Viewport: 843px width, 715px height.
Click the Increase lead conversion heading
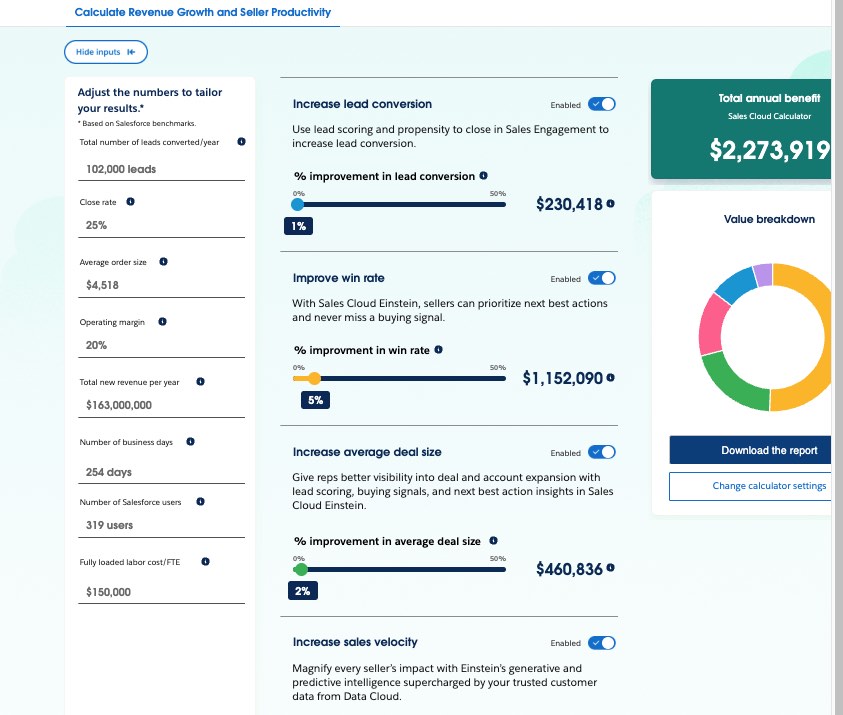tap(362, 104)
